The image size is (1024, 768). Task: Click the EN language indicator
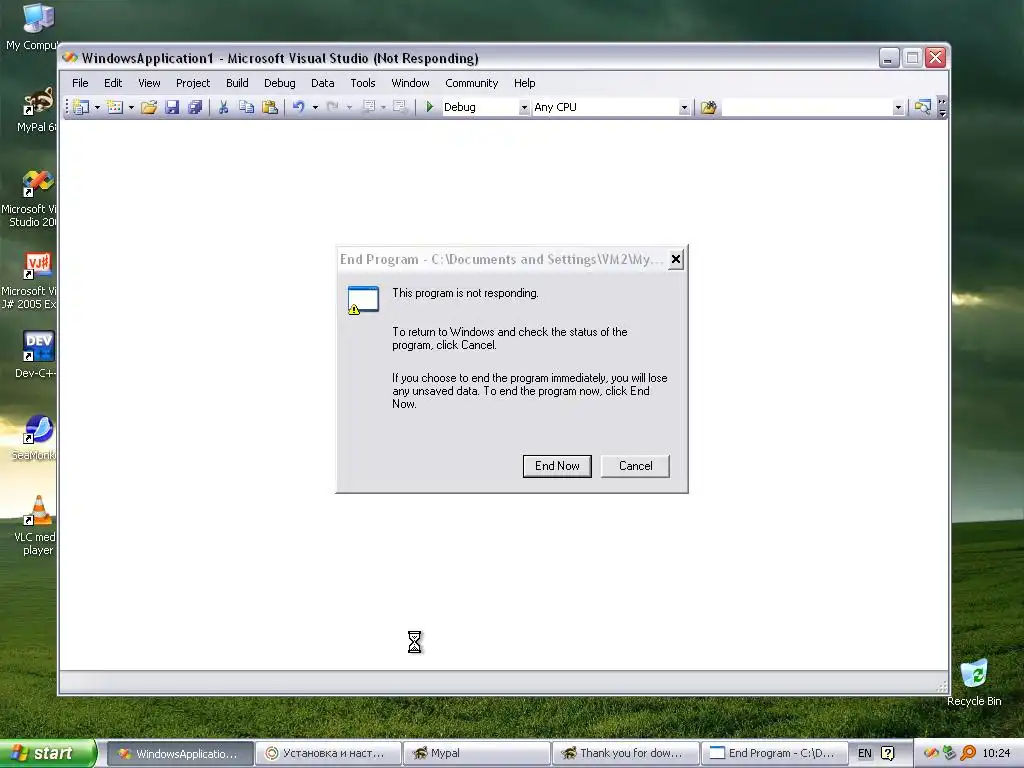pos(865,754)
